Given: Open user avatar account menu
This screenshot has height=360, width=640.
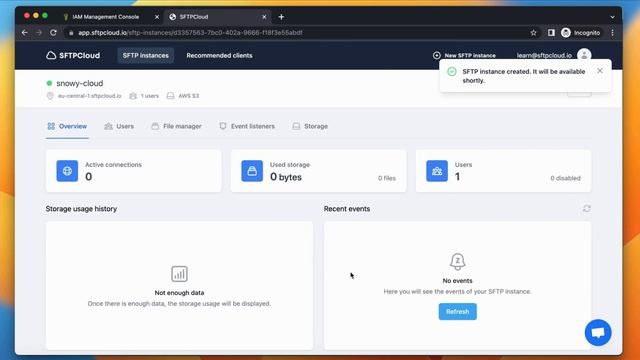Looking at the screenshot, I should (x=584, y=55).
